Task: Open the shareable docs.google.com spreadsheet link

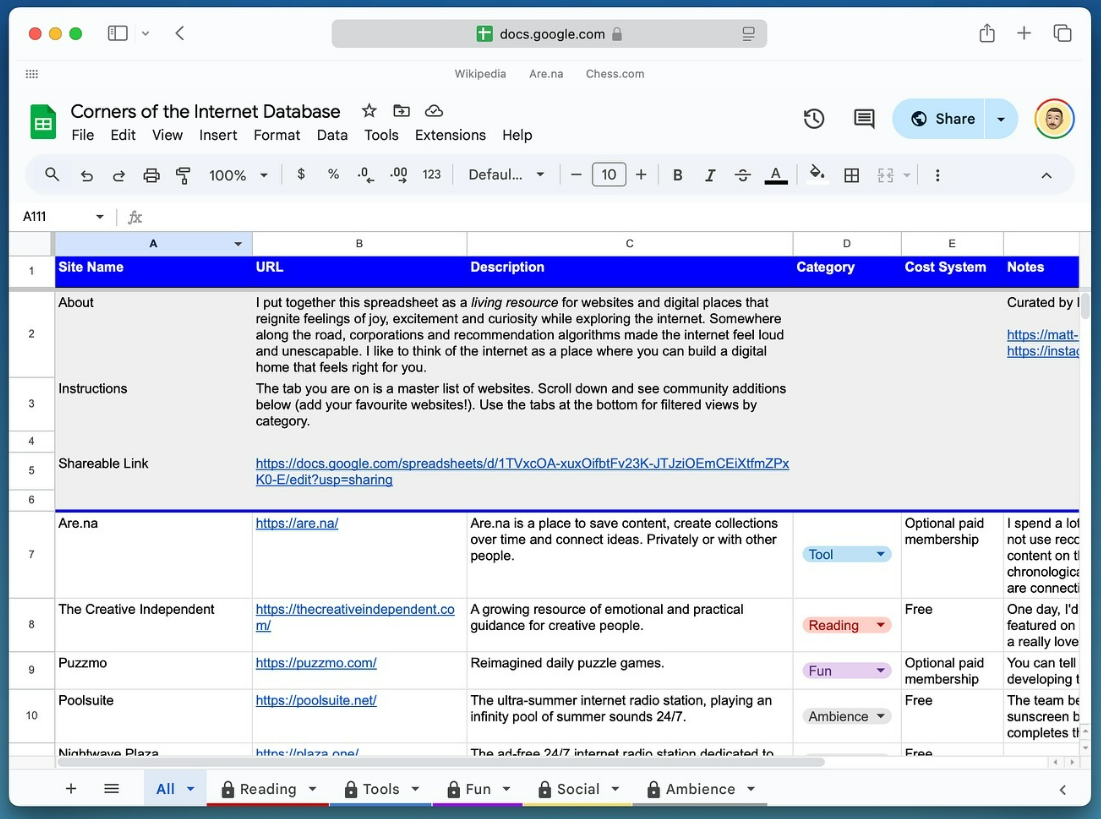Action: pos(522,471)
